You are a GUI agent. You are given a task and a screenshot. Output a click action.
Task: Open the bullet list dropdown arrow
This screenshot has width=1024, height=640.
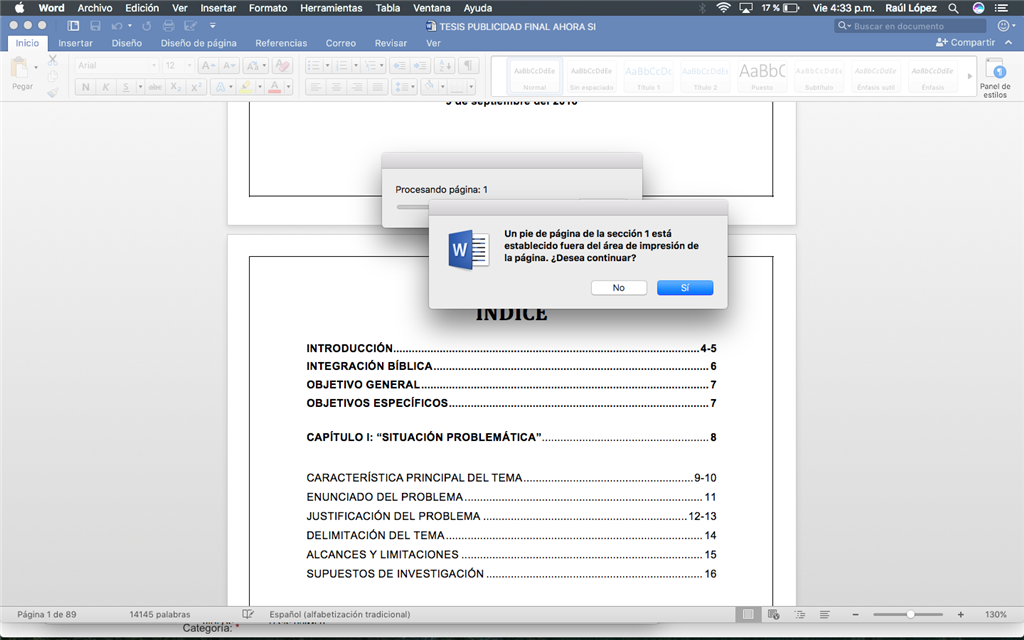(x=327, y=65)
